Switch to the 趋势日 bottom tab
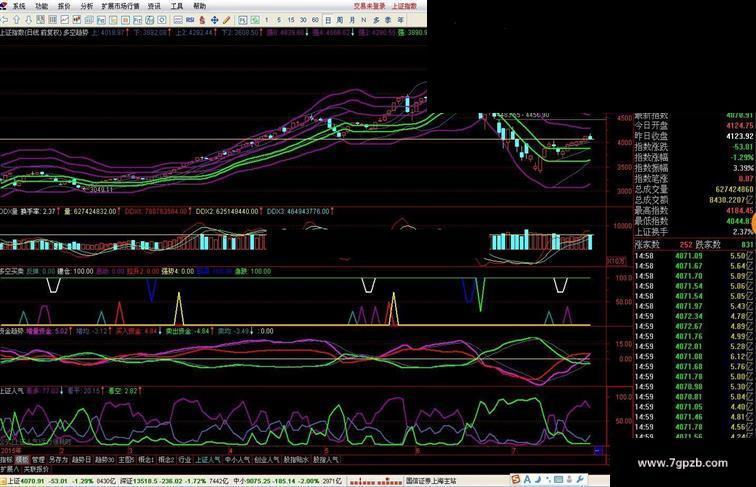This screenshot has height=487, width=756. click(x=81, y=460)
